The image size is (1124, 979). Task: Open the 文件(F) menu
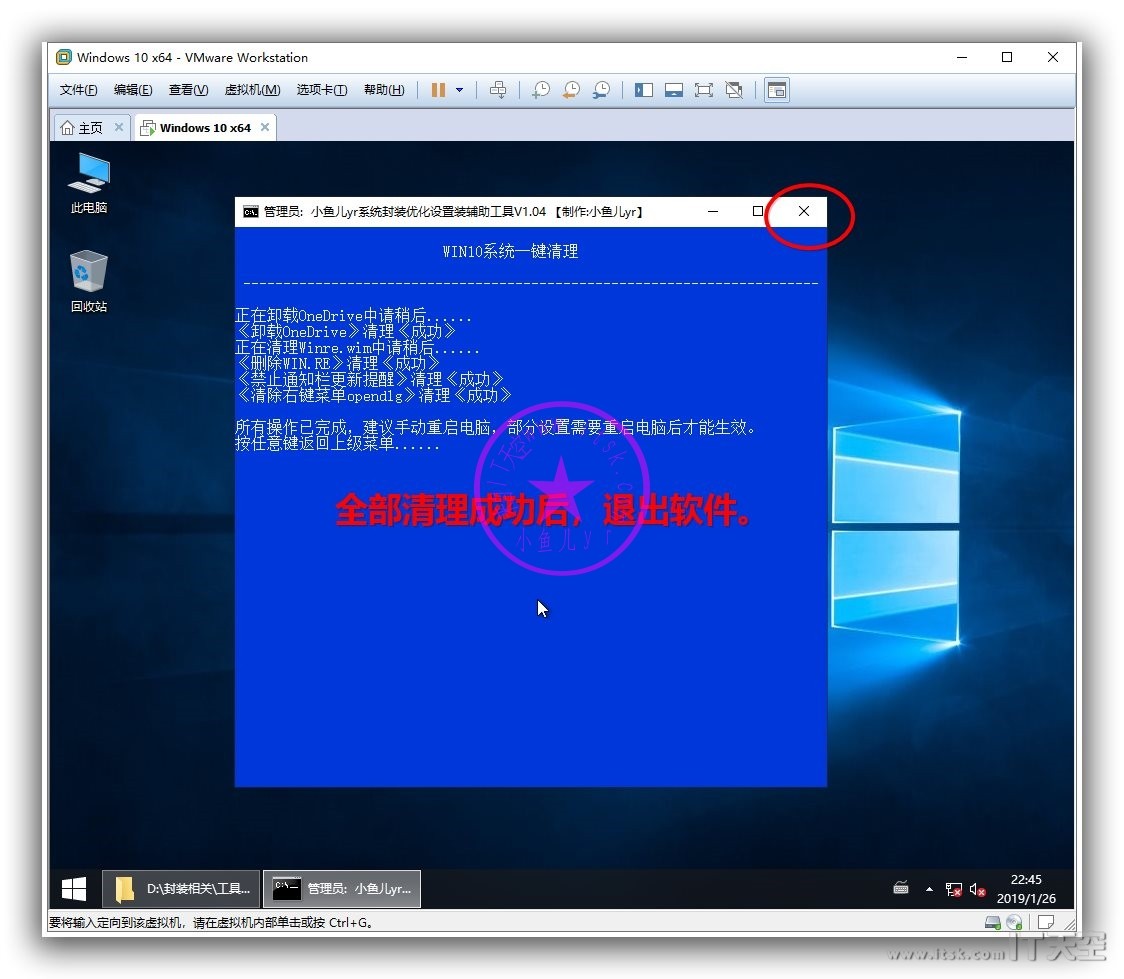79,90
